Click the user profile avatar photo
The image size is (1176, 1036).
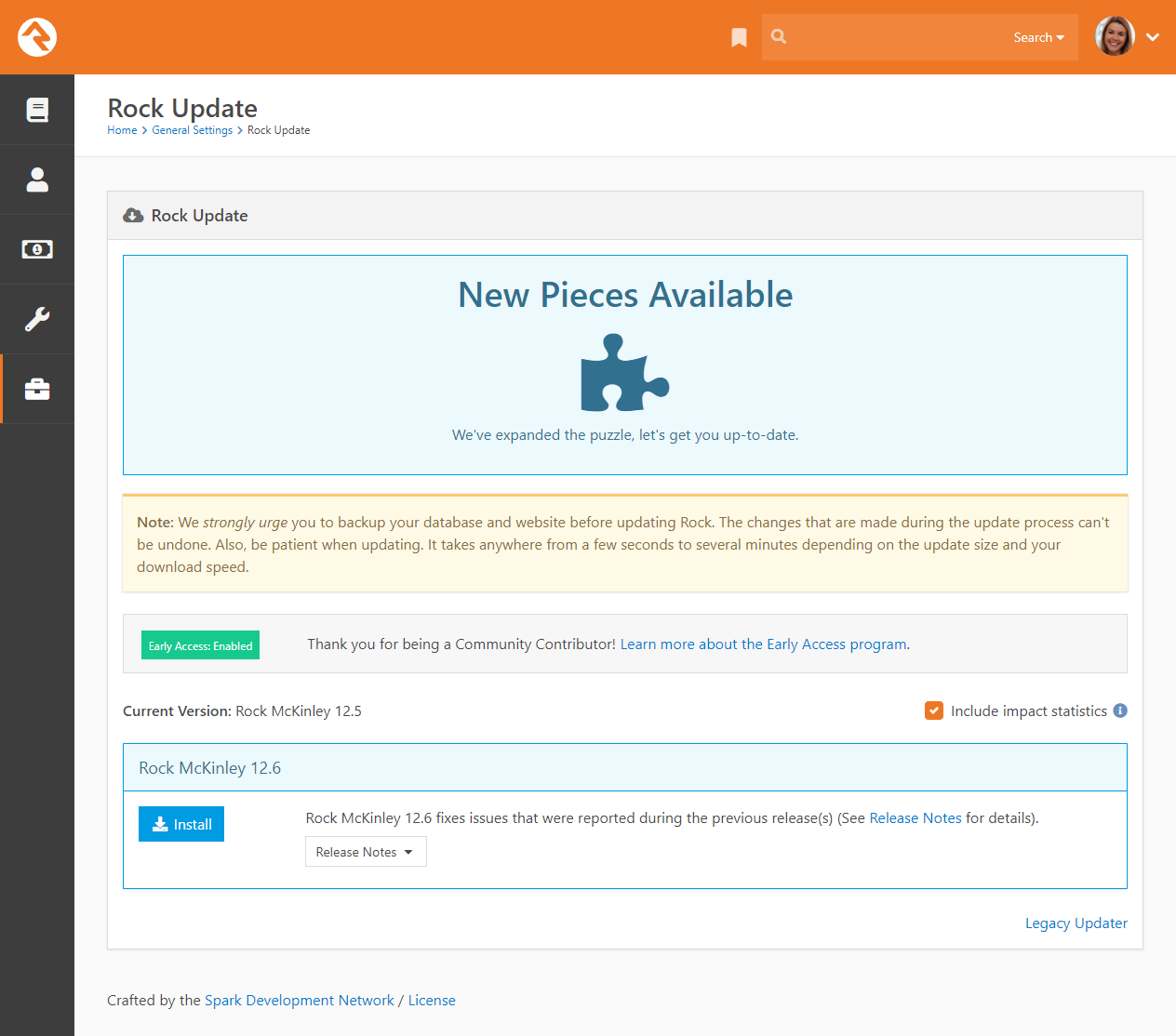pos(1115,36)
